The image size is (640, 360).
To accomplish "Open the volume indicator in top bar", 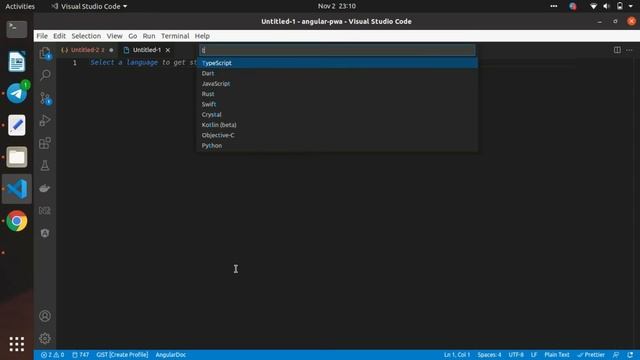I will pyautogui.click(x=607, y=6).
